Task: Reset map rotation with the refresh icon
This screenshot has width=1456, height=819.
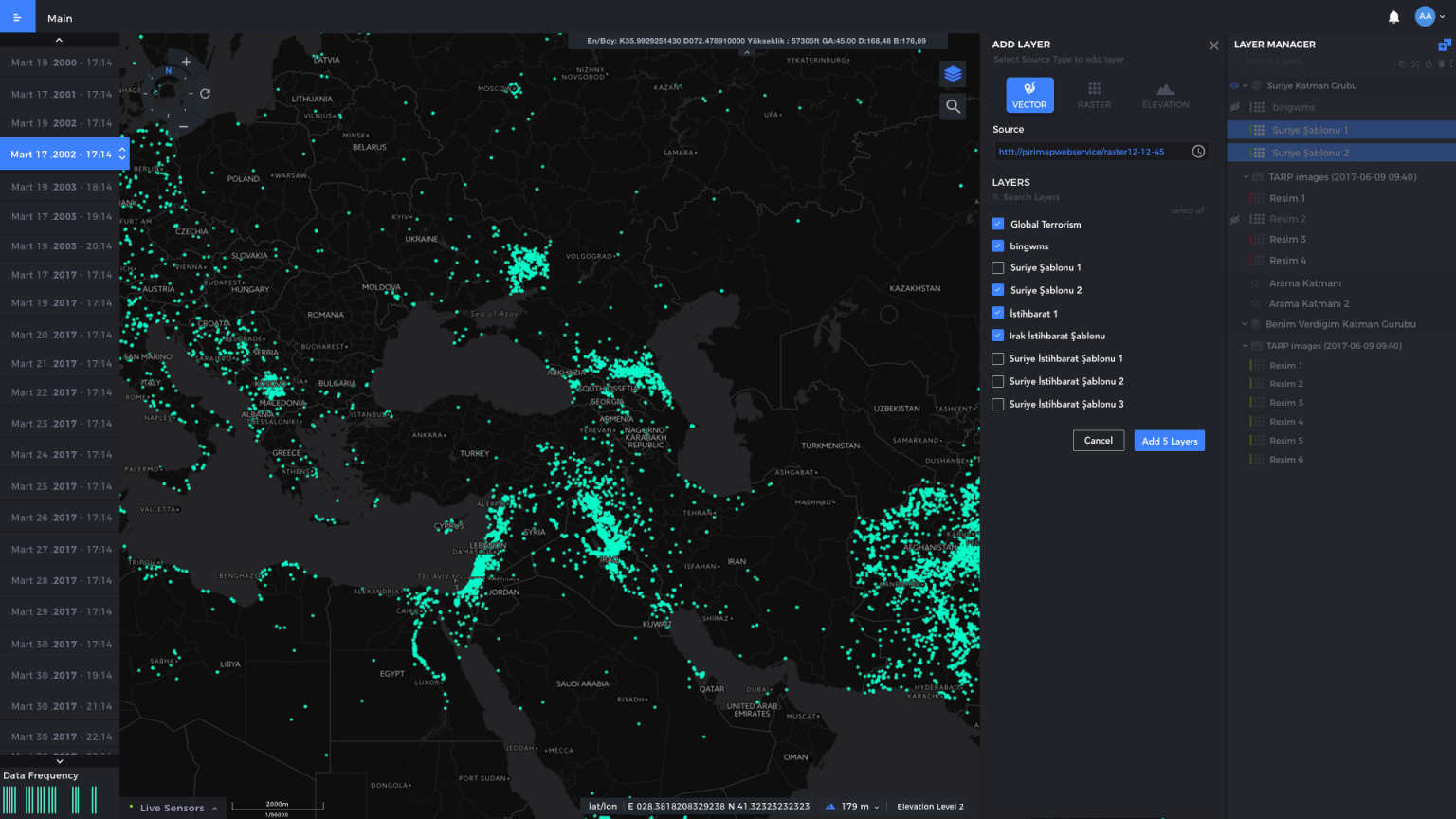Action: click(x=205, y=94)
